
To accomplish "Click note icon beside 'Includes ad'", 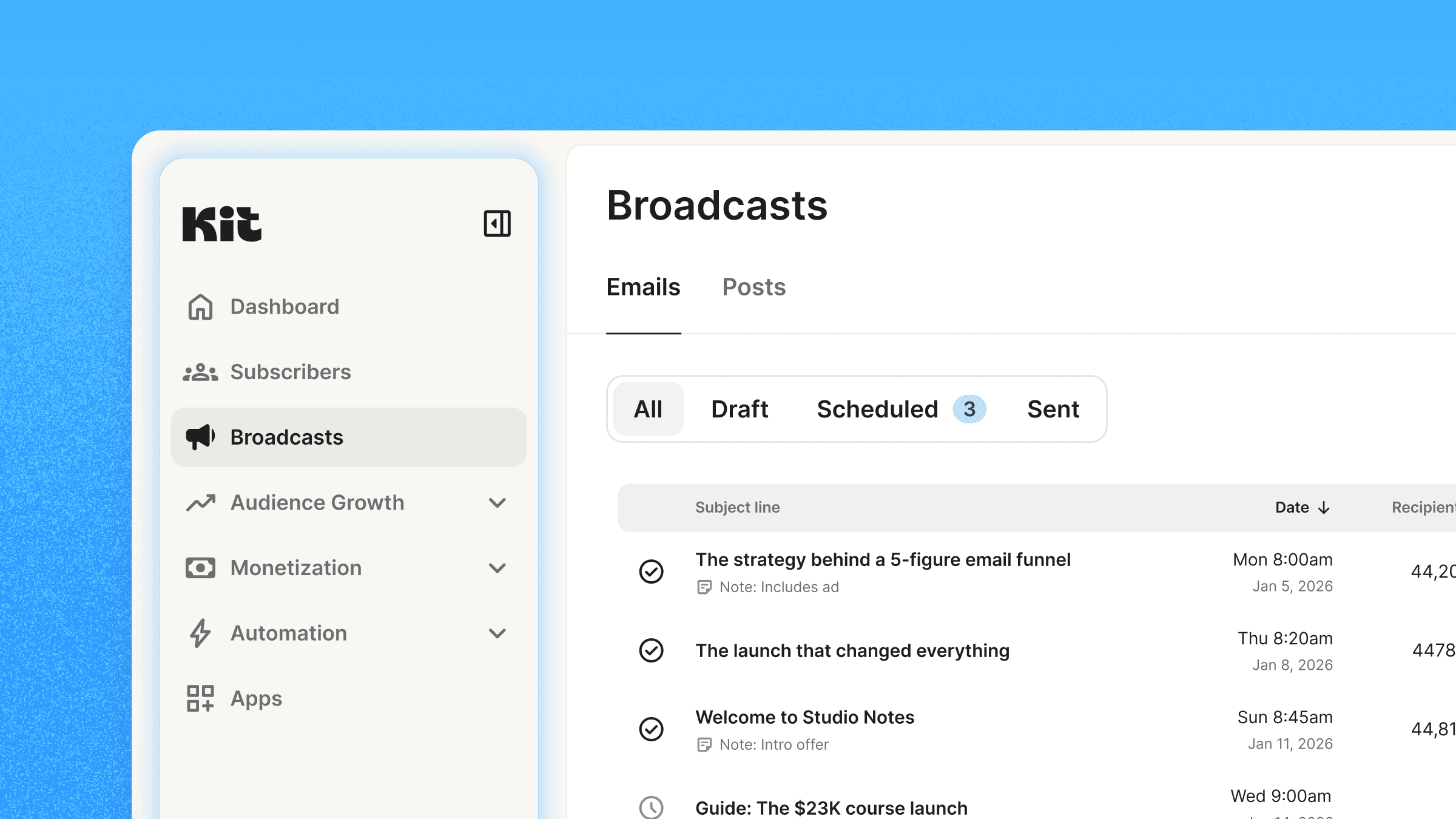I will (704, 587).
